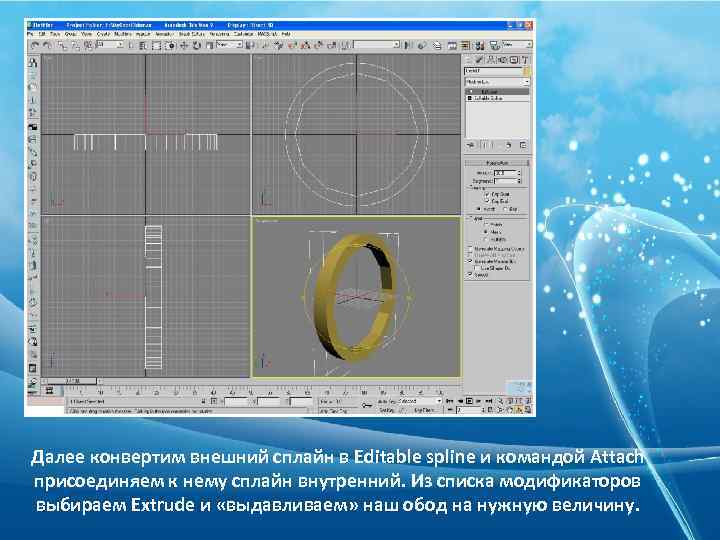Open the Customize menu
Viewport: 720px width, 540px height.
click(x=243, y=34)
